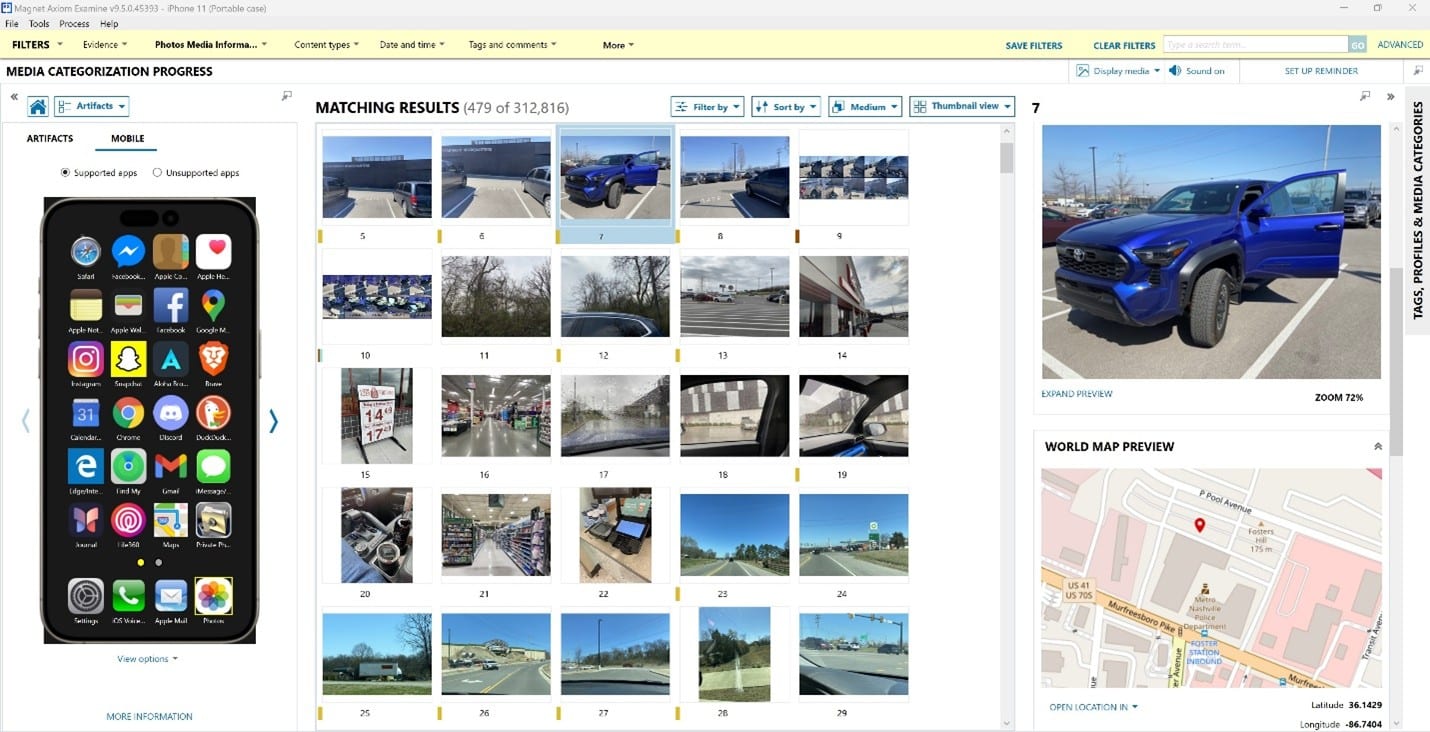The height and width of the screenshot is (732, 1430).
Task: Click the GO button in the search bar
Action: [1358, 44]
